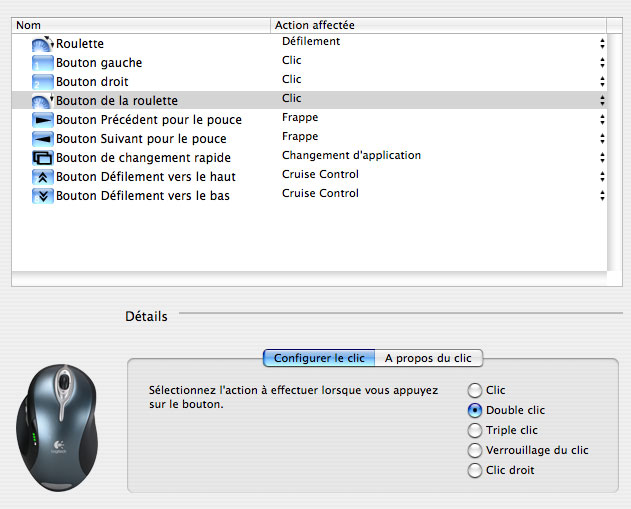Select the Clic radio button

tap(475, 390)
